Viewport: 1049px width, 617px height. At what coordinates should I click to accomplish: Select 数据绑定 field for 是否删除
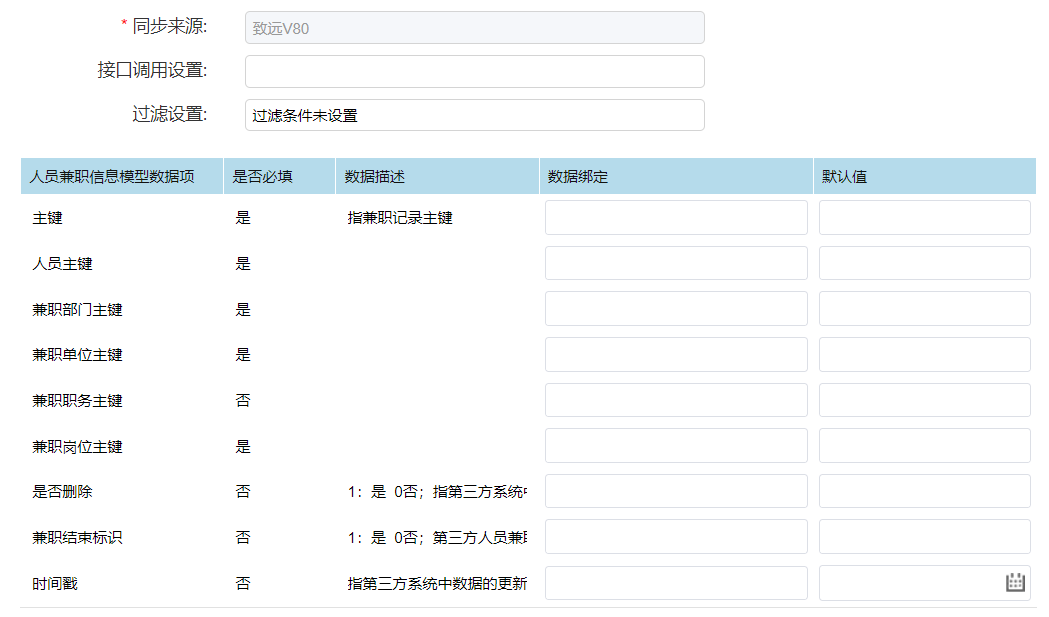pos(676,491)
